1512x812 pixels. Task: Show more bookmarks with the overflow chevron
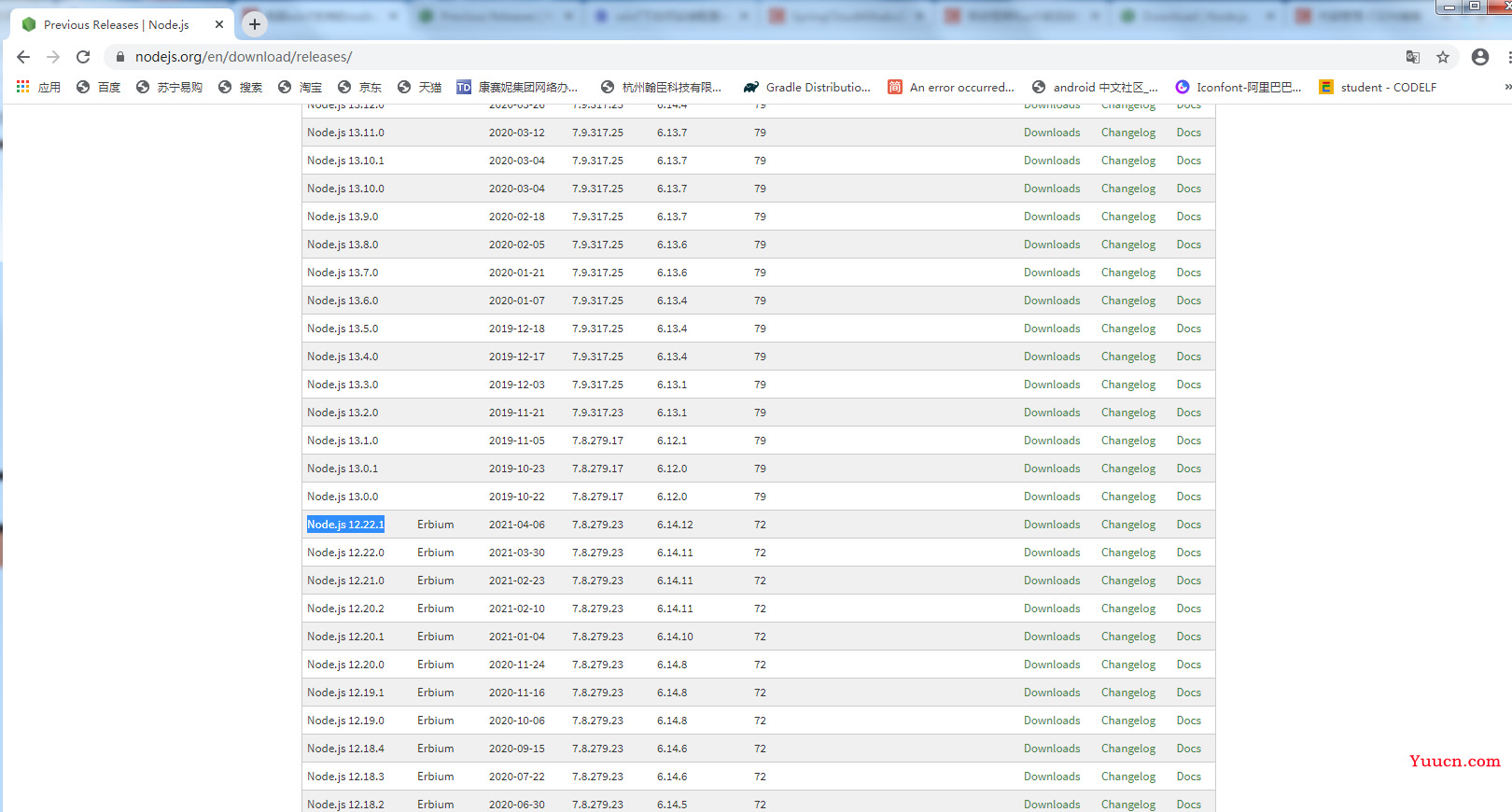(1506, 87)
